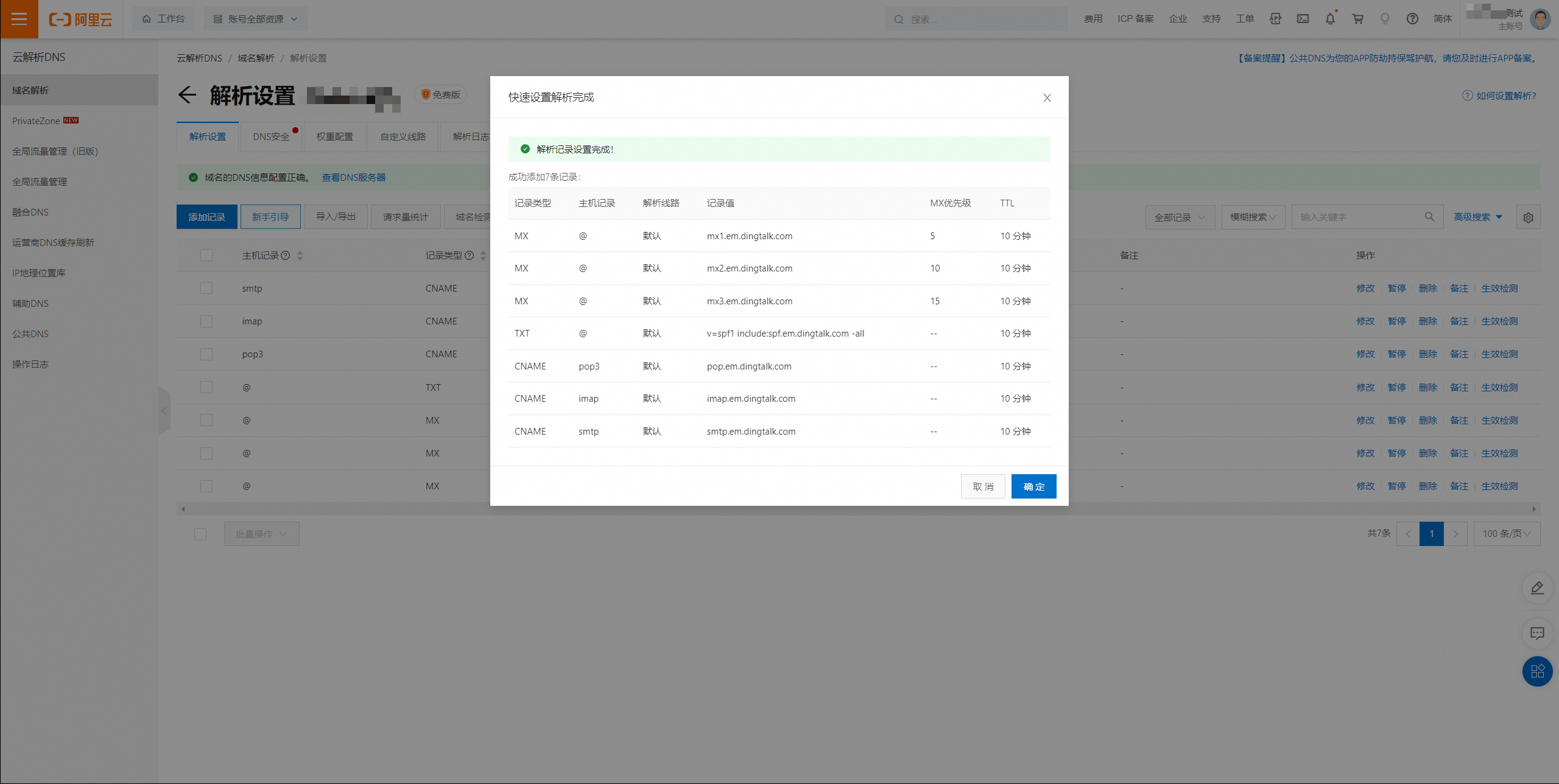Select the 解析设置 tab
The height and width of the screenshot is (784, 1559).
coord(207,138)
